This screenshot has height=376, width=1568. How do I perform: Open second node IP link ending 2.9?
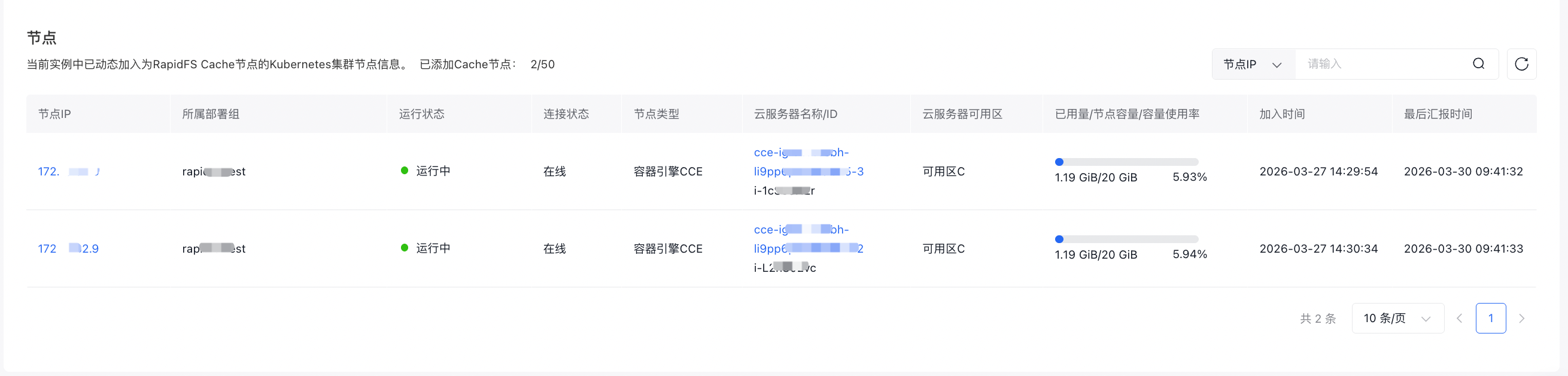68,248
